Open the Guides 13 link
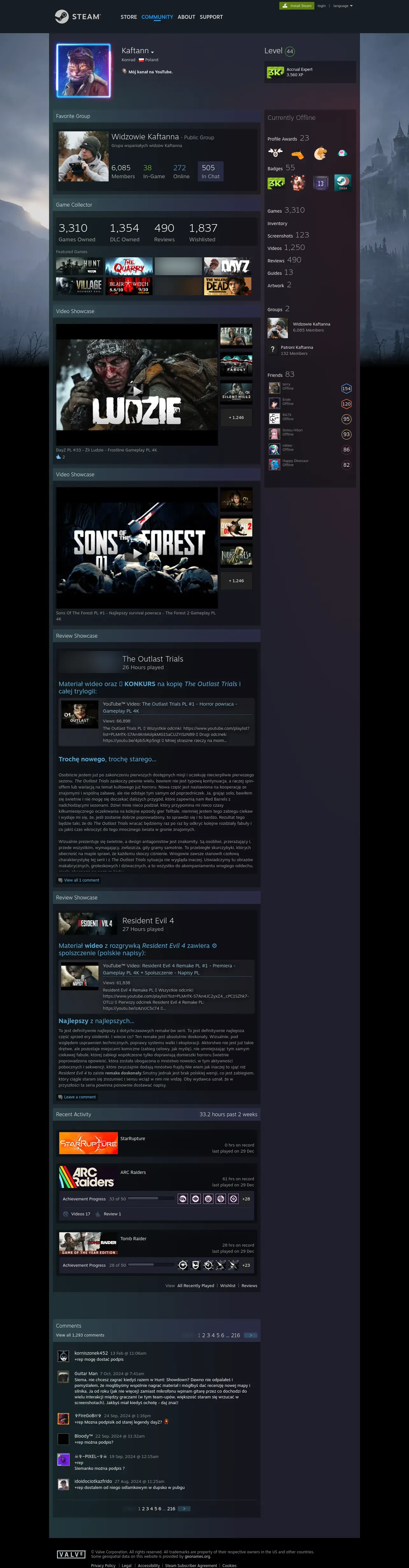Viewport: 409px width, 1568px height. point(280,273)
